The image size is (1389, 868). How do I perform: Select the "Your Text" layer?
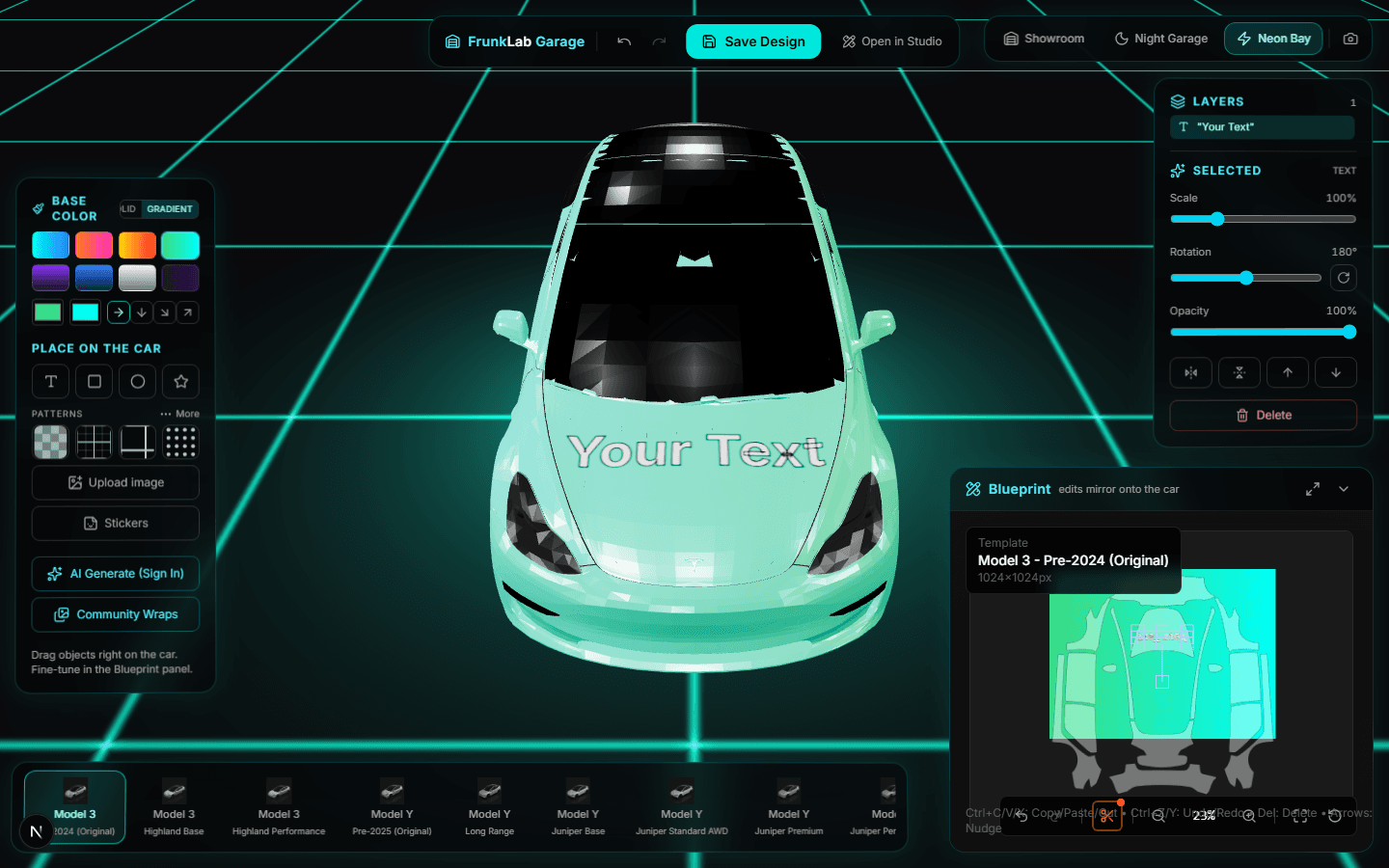tap(1263, 127)
